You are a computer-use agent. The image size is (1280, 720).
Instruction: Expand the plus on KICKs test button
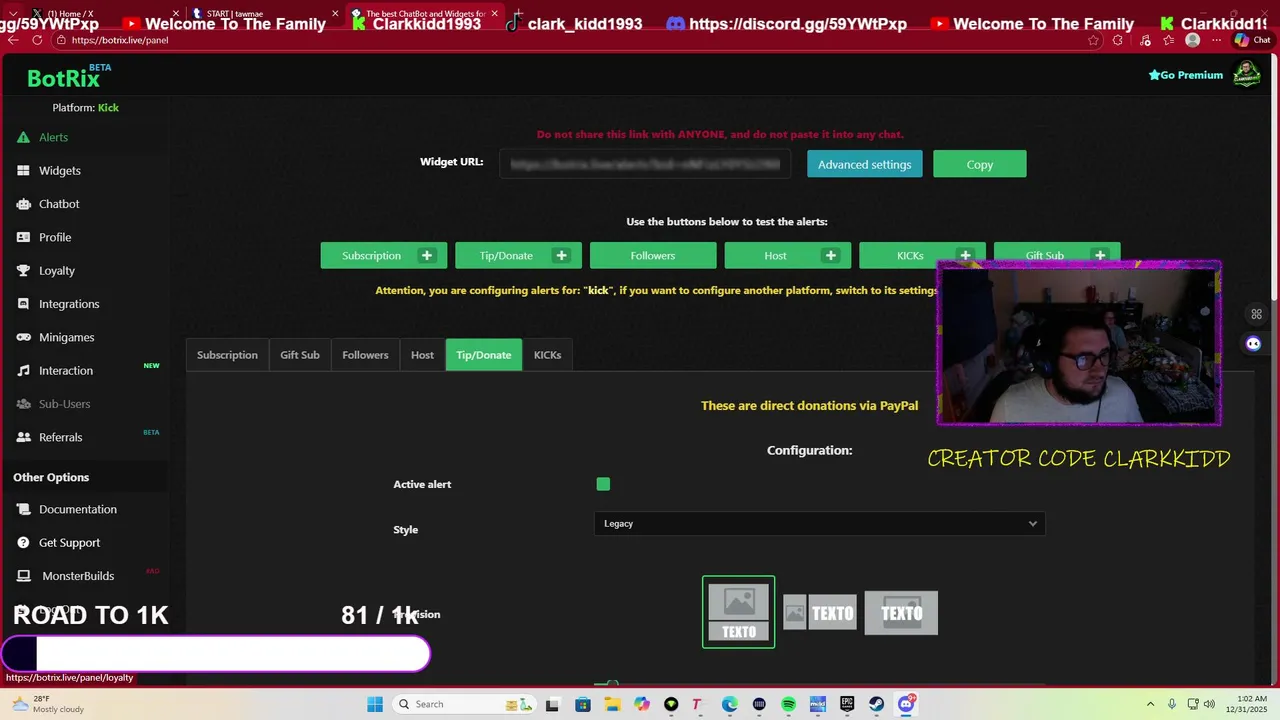click(x=965, y=255)
